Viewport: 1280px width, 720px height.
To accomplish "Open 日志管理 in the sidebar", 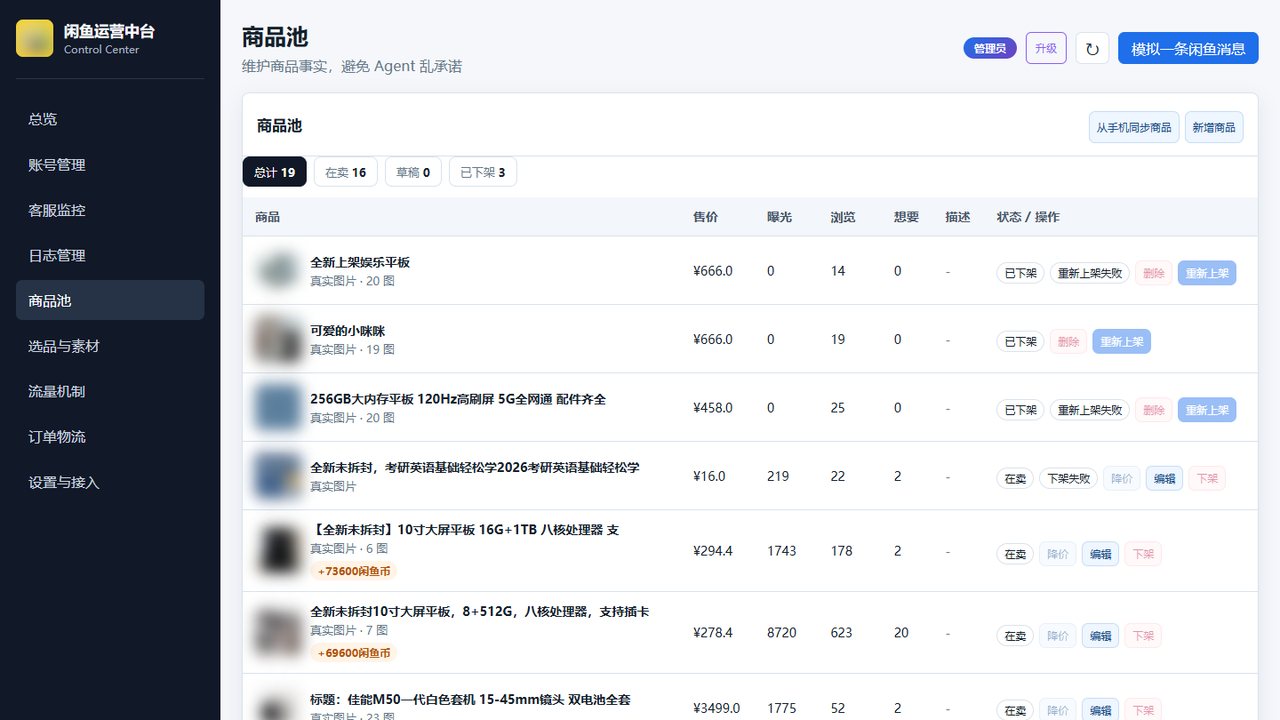I will click(x=110, y=255).
